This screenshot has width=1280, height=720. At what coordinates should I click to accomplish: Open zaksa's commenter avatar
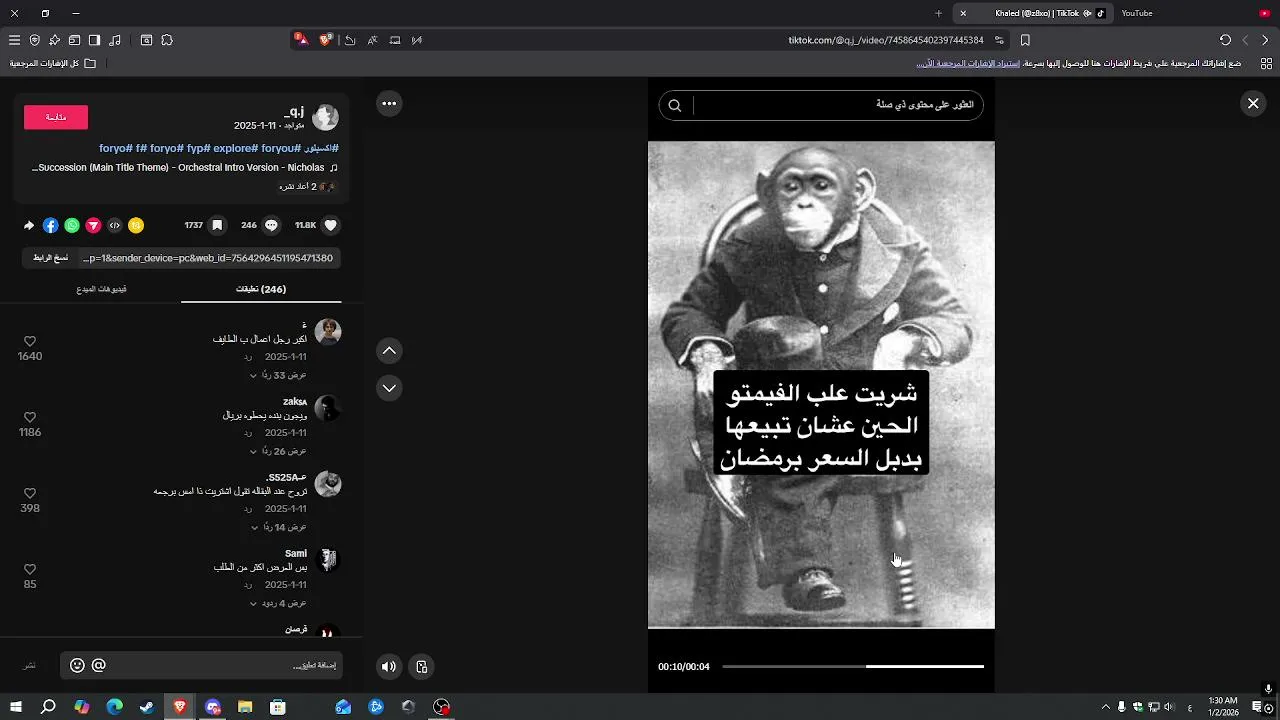pos(328,408)
